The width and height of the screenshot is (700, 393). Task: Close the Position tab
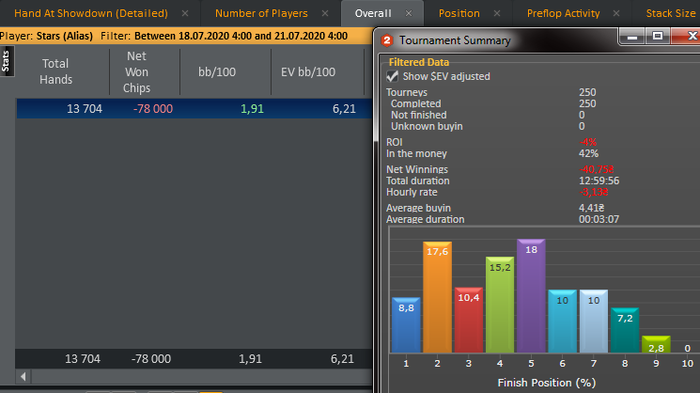497,13
